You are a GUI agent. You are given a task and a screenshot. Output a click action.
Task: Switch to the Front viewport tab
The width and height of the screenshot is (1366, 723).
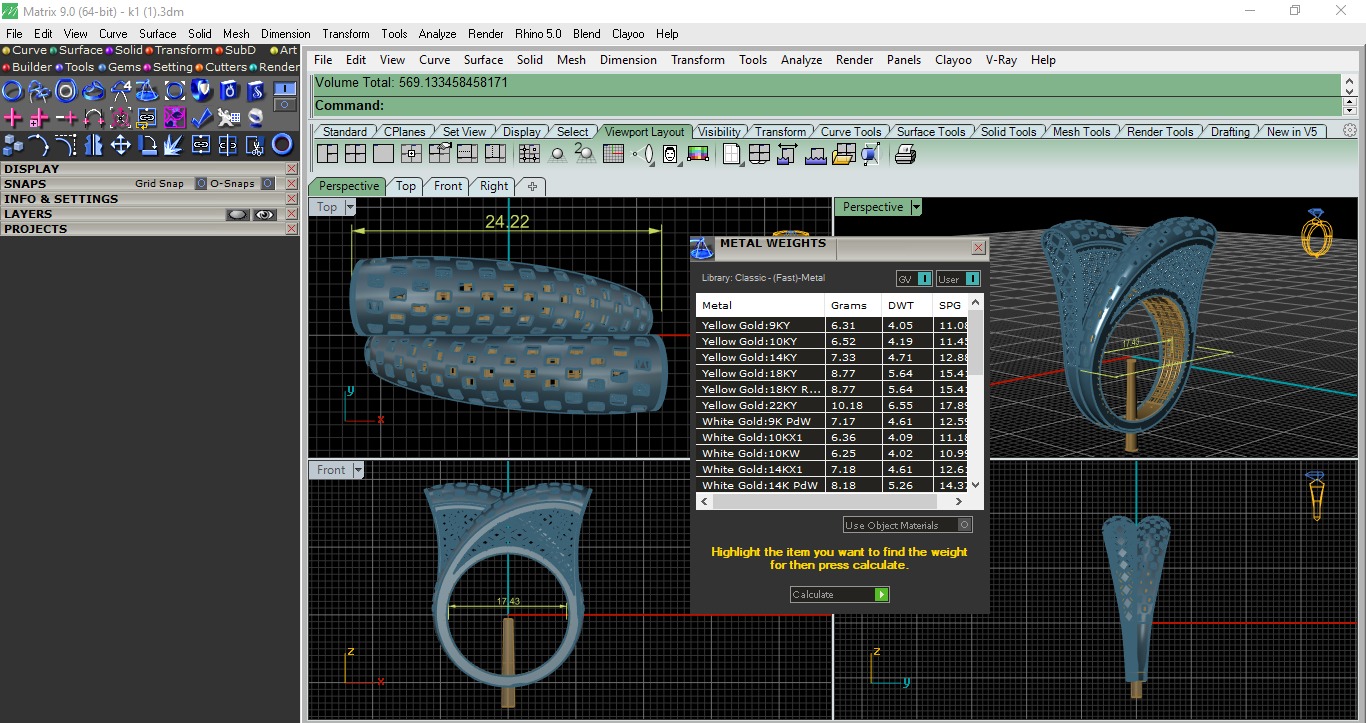click(x=448, y=186)
